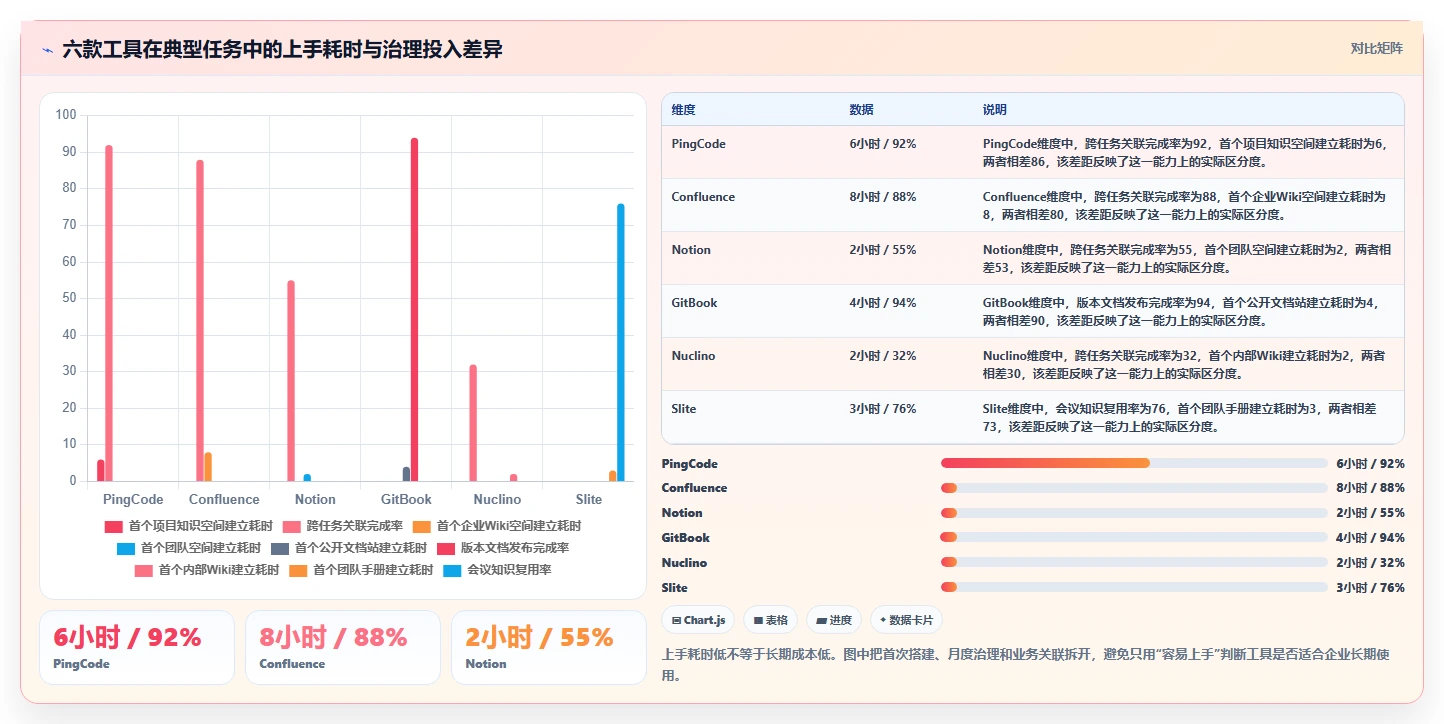Click the Nuclino progress bar

click(1134, 563)
